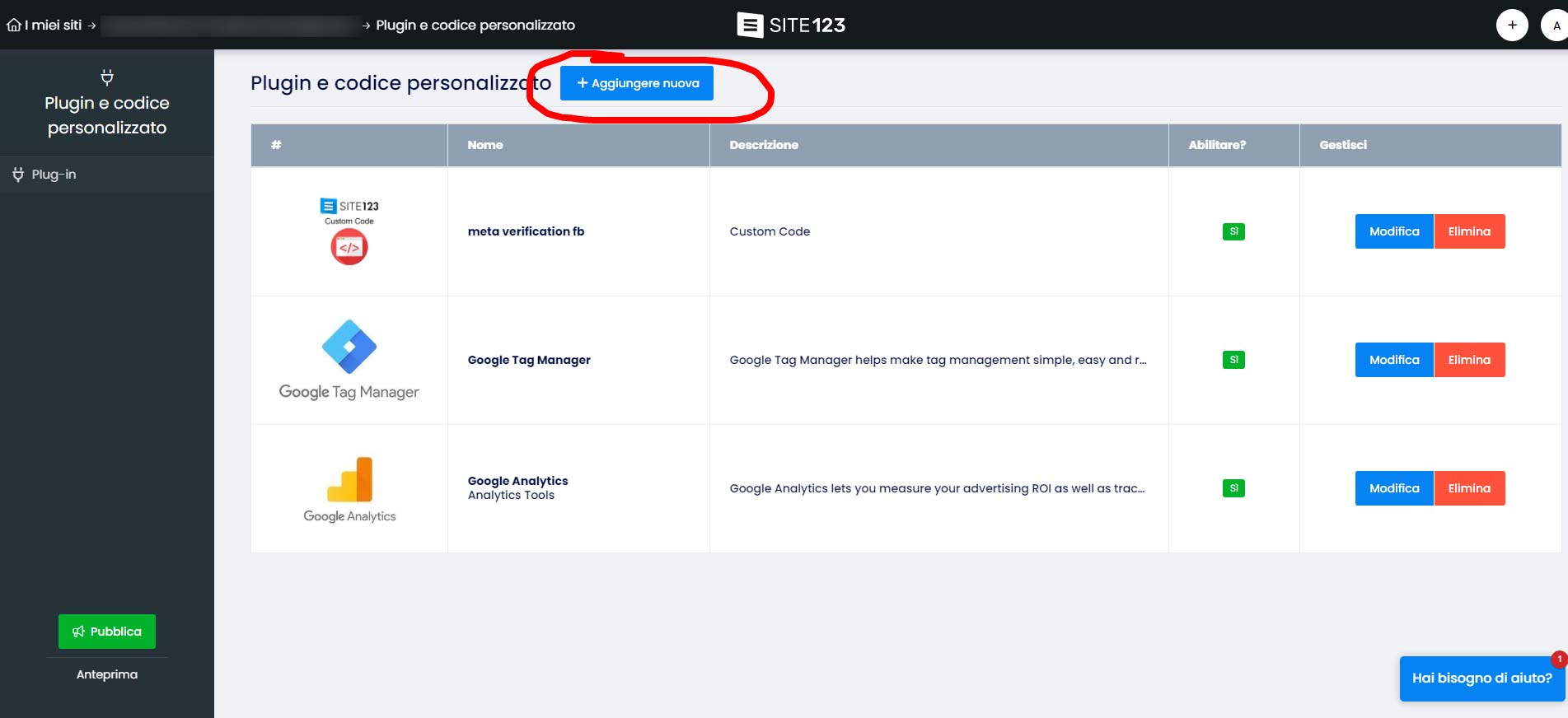
Task: Click Modifica for Google Tag Manager
Action: click(1394, 360)
